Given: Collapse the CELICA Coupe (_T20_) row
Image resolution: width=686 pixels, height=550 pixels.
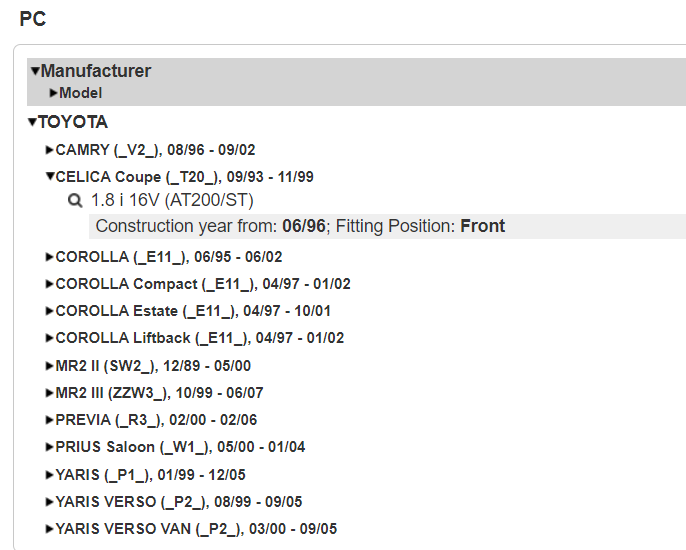Looking at the screenshot, I should (50, 176).
